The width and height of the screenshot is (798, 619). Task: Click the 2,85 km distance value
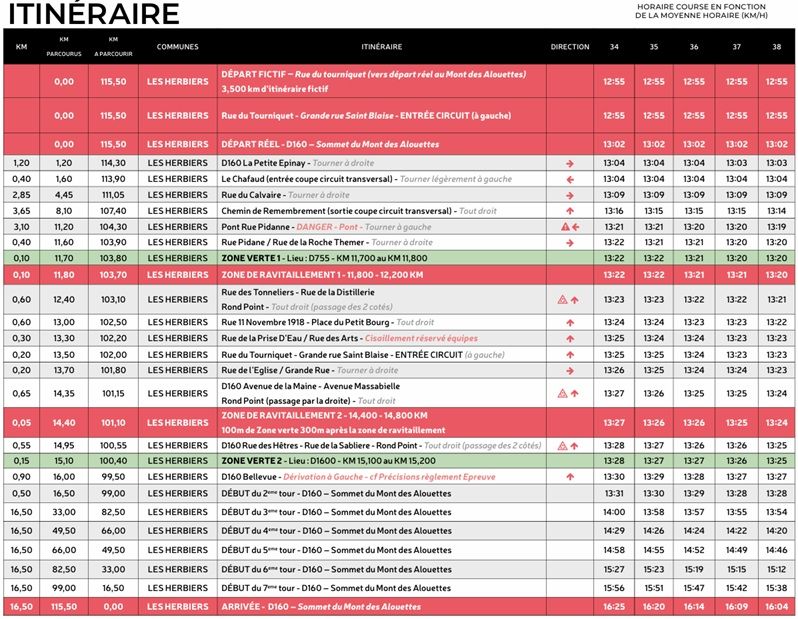[21, 195]
